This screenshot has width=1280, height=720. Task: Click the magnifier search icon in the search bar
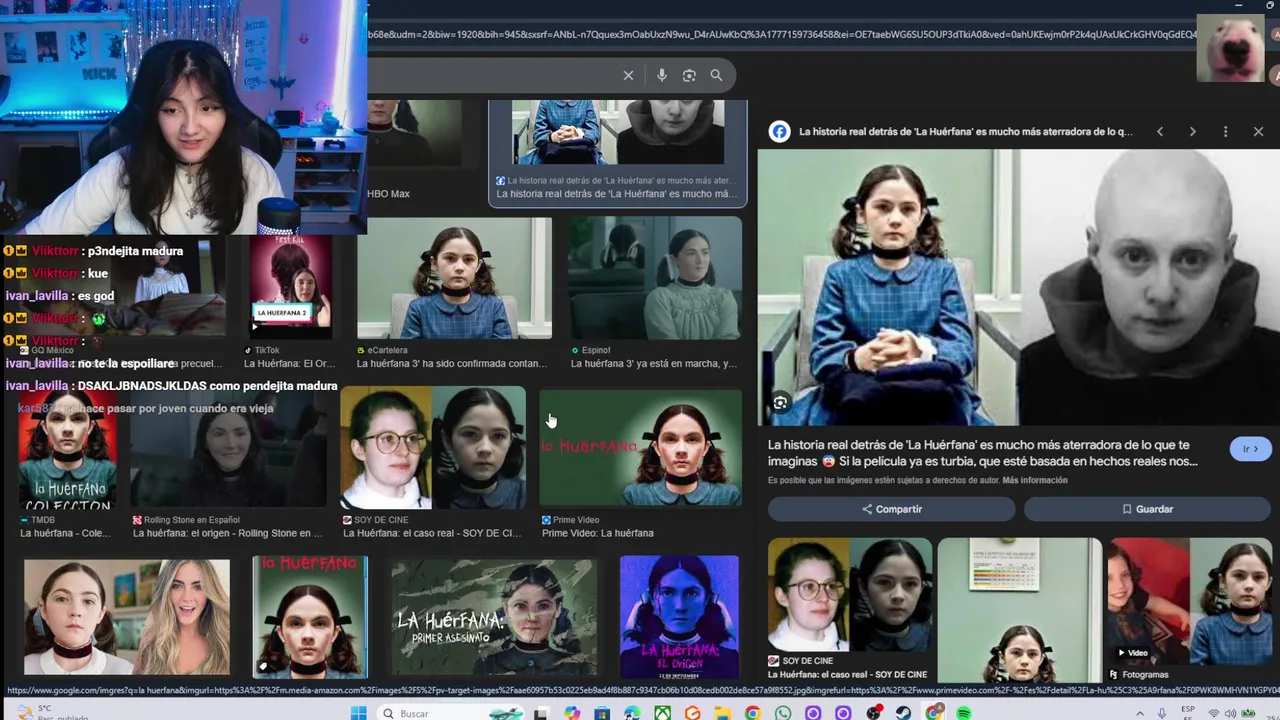716,75
